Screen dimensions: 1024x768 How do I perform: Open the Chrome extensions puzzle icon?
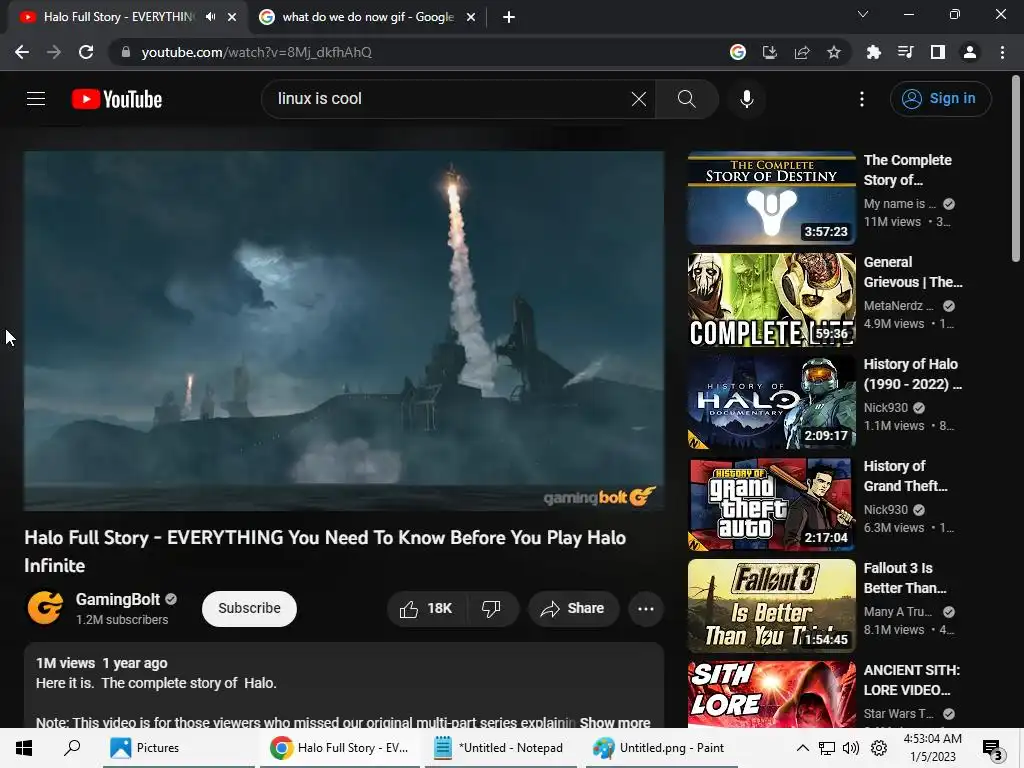[873, 52]
